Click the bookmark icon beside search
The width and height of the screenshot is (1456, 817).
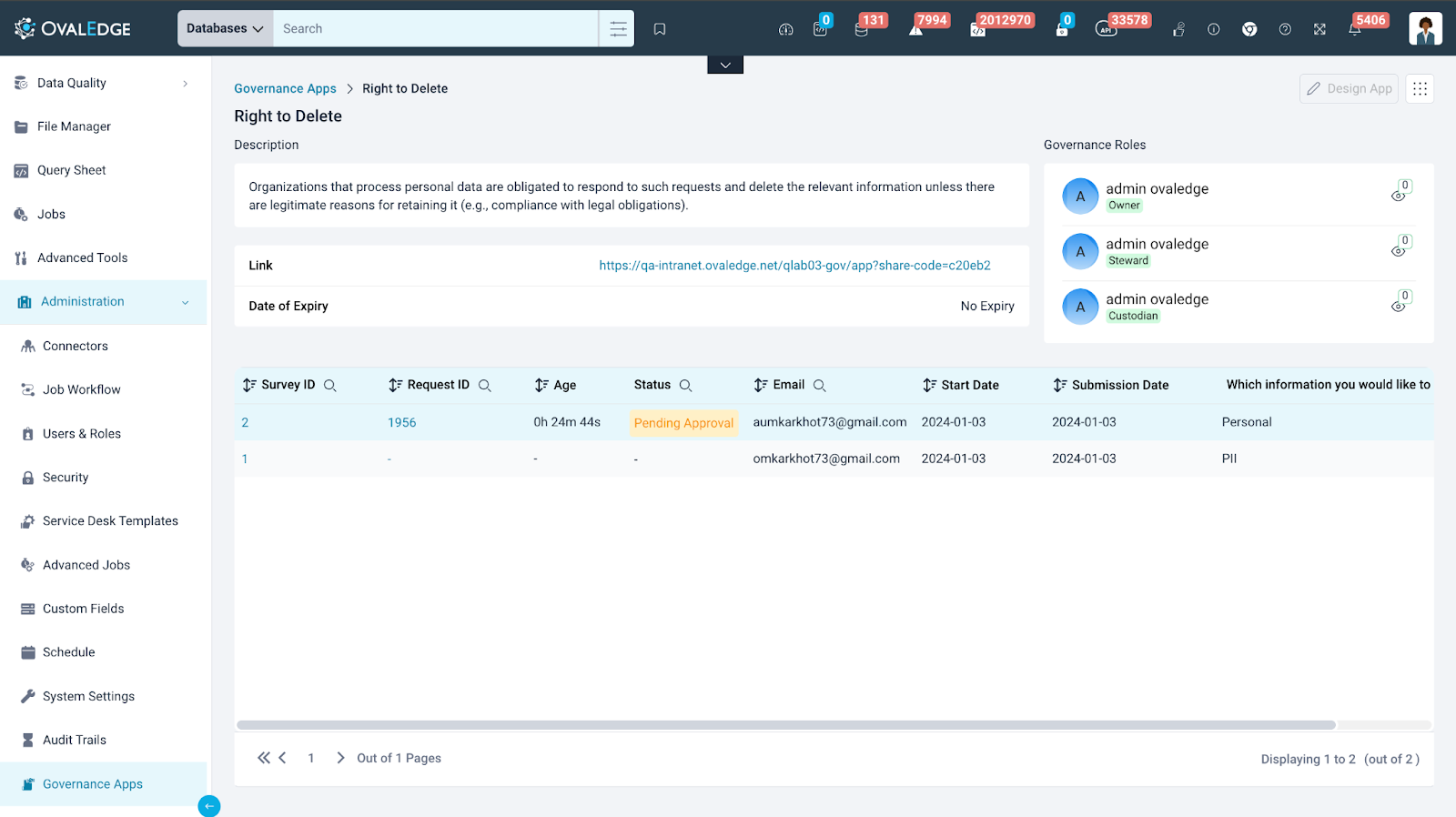point(660,29)
